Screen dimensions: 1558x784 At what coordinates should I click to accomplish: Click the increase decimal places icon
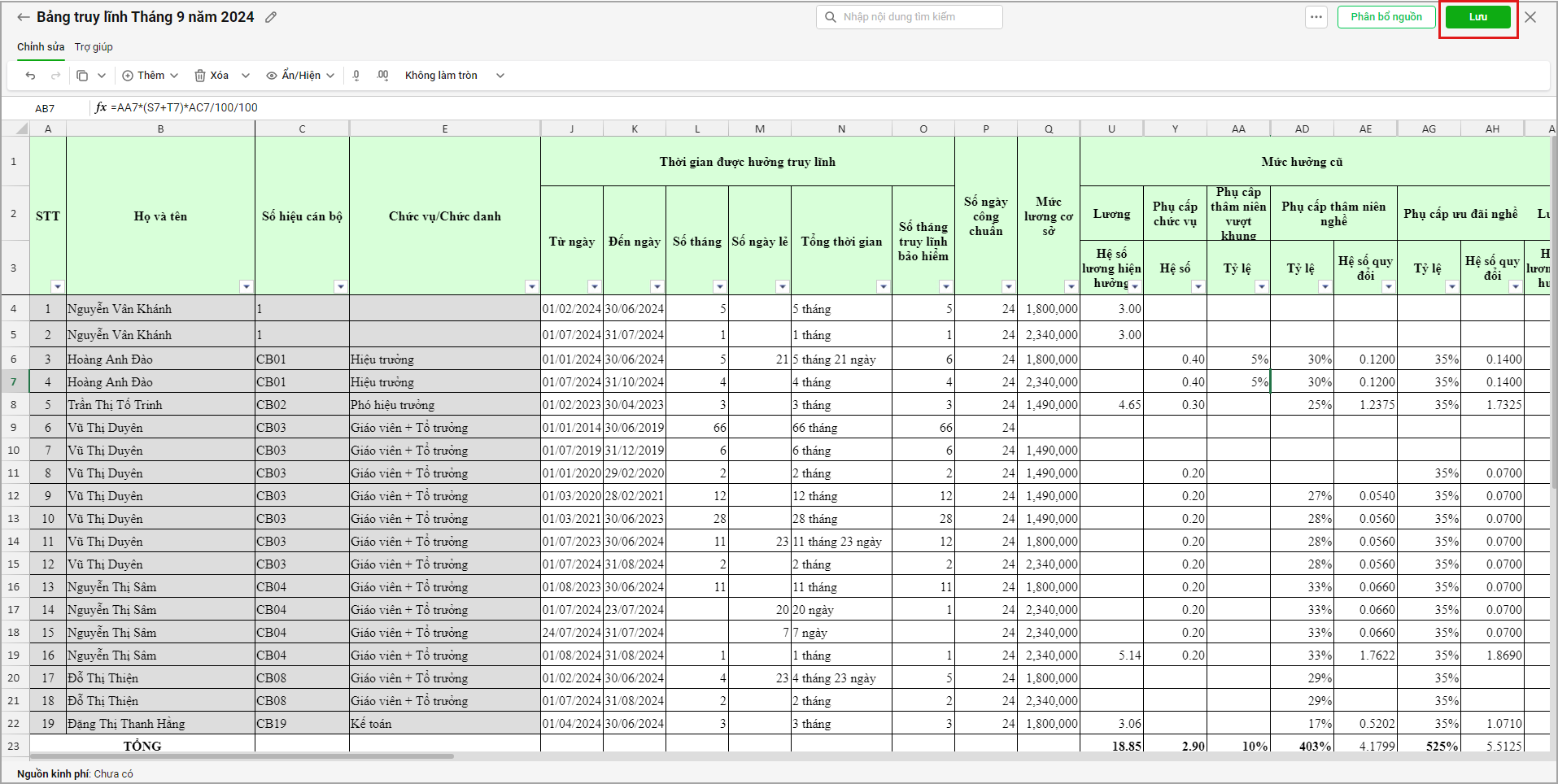pyautogui.click(x=382, y=76)
